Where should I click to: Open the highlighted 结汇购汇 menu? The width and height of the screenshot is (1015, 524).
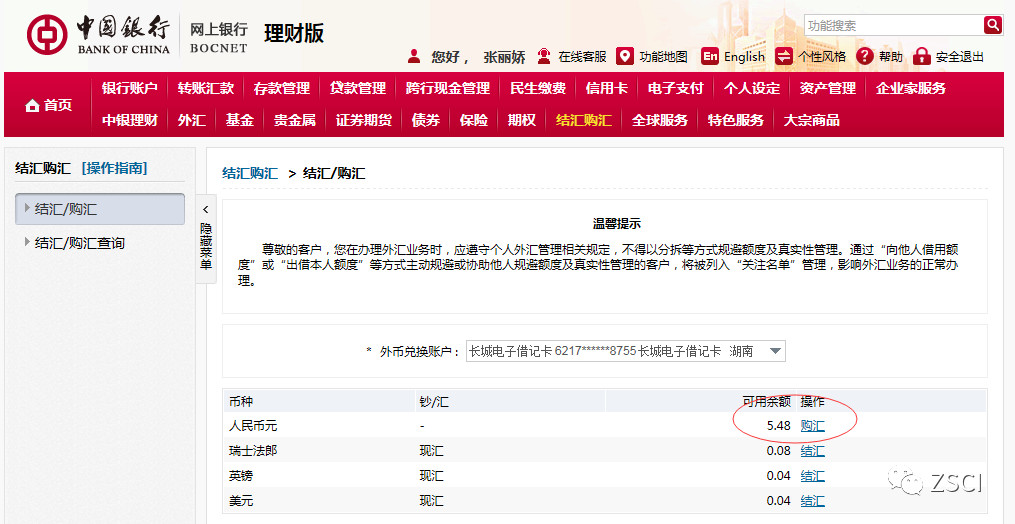pyautogui.click(x=584, y=120)
